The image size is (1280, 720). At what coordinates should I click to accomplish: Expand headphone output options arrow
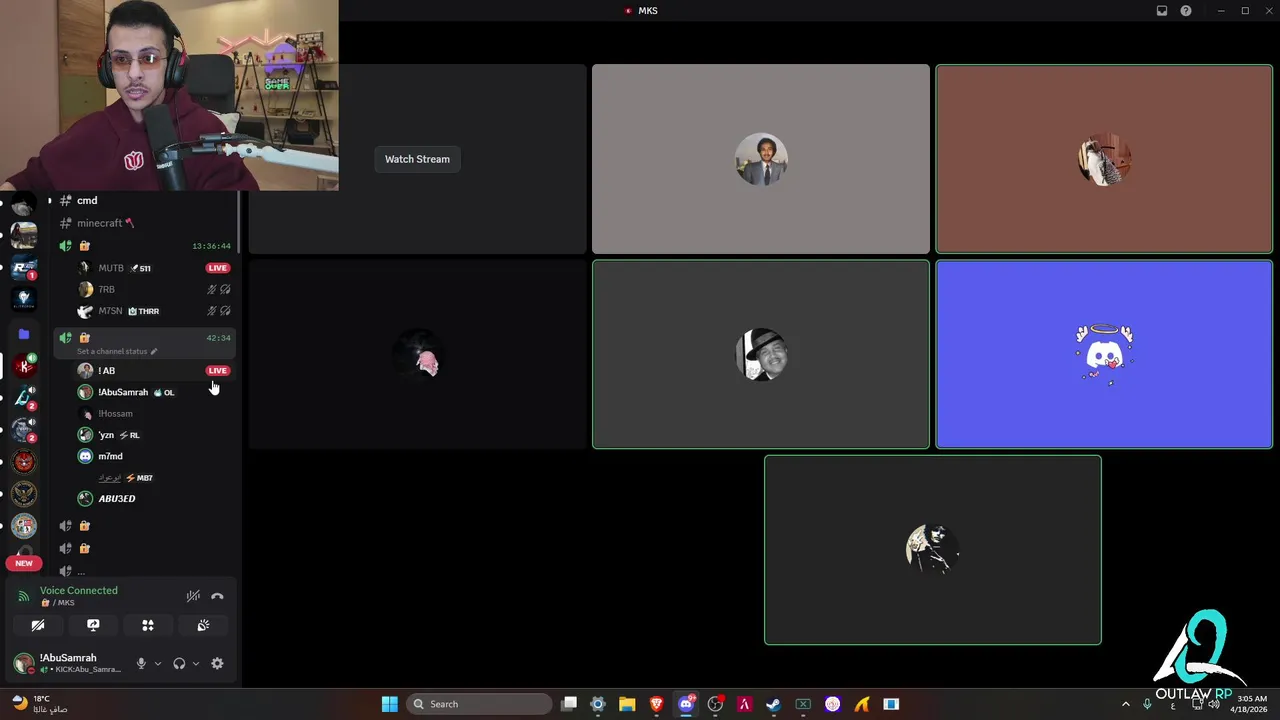click(195, 663)
